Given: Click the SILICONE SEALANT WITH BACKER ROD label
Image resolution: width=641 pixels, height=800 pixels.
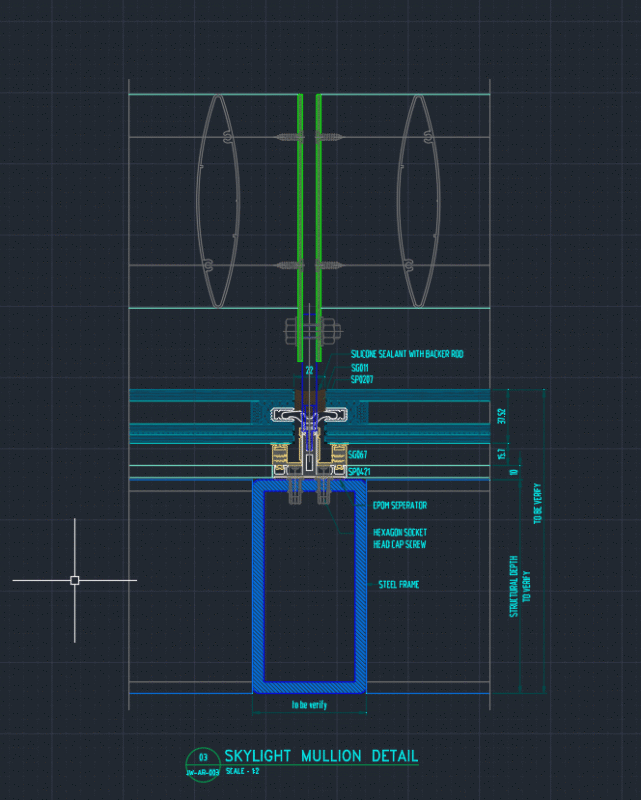Looking at the screenshot, I should click(407, 354).
